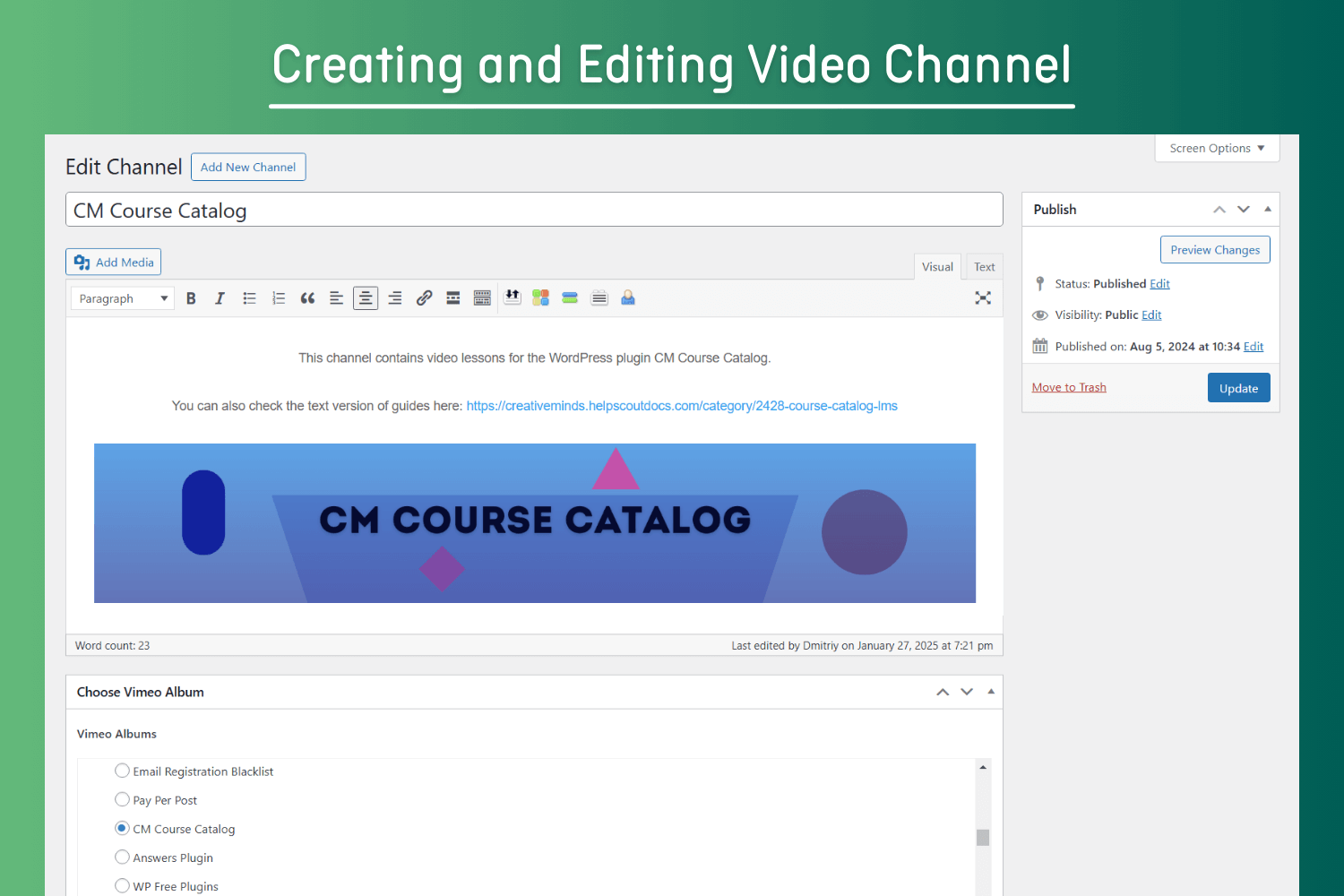Screen dimensions: 1344x896
Task: Select the Answers Plugin album
Action: click(122, 857)
